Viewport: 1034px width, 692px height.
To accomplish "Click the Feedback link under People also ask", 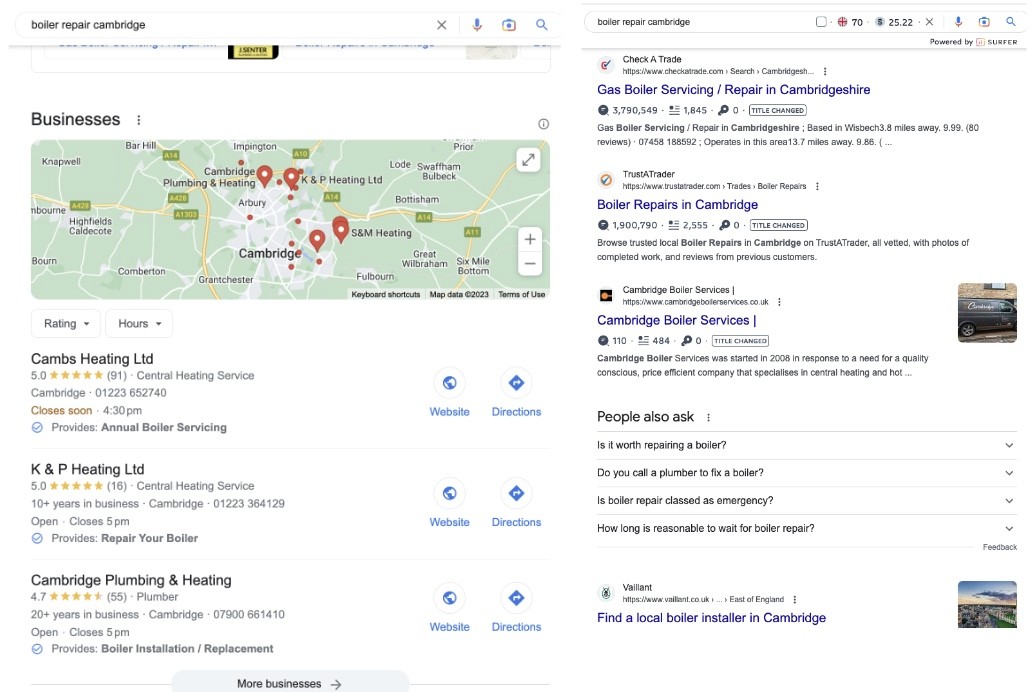I will (x=1000, y=547).
